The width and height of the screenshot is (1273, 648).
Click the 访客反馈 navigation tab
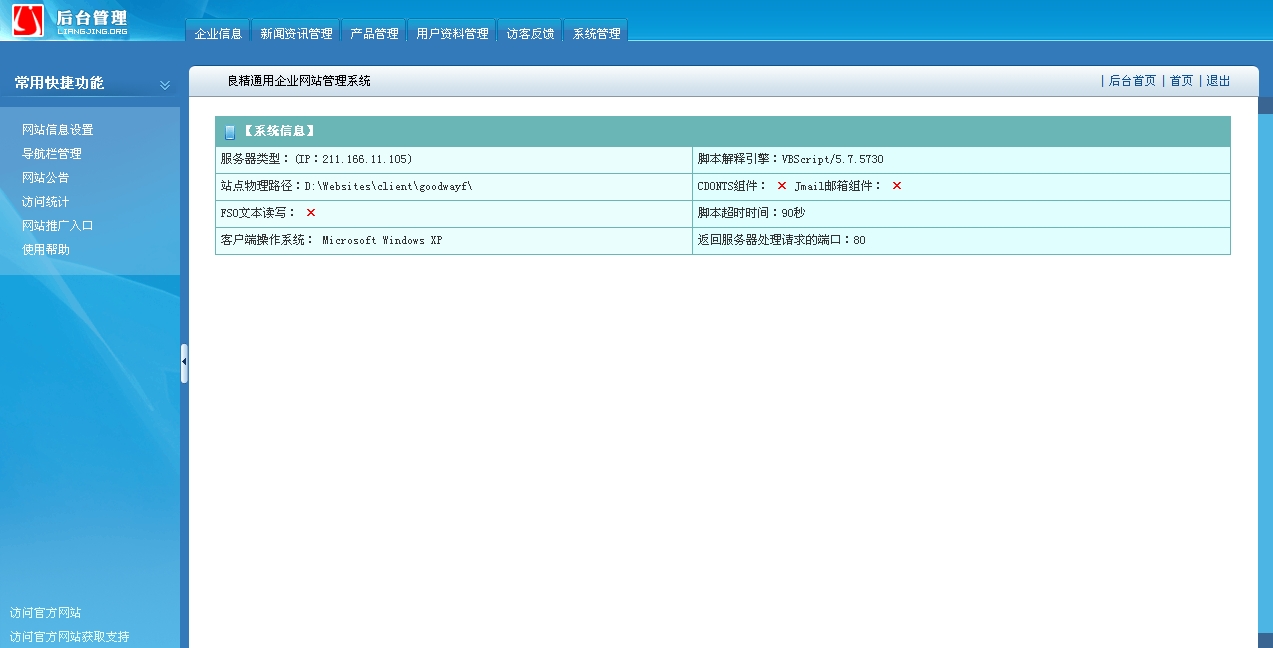530,31
